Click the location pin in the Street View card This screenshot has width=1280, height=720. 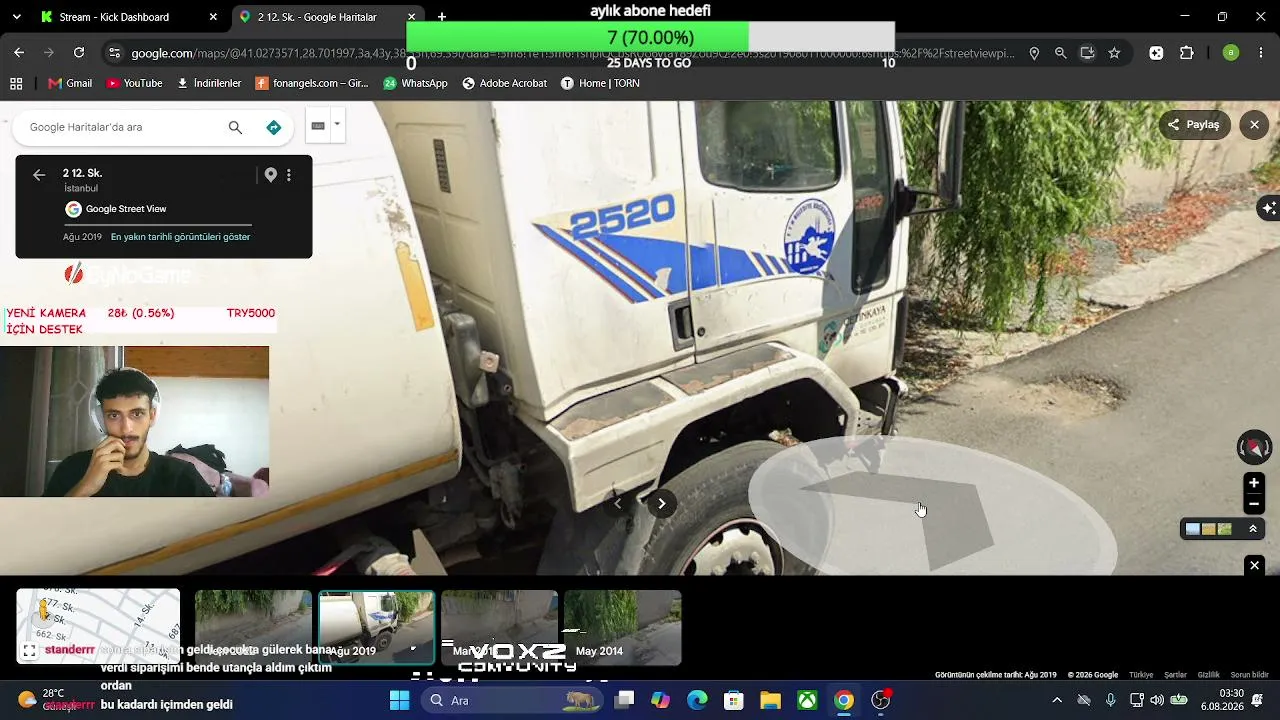pos(270,175)
